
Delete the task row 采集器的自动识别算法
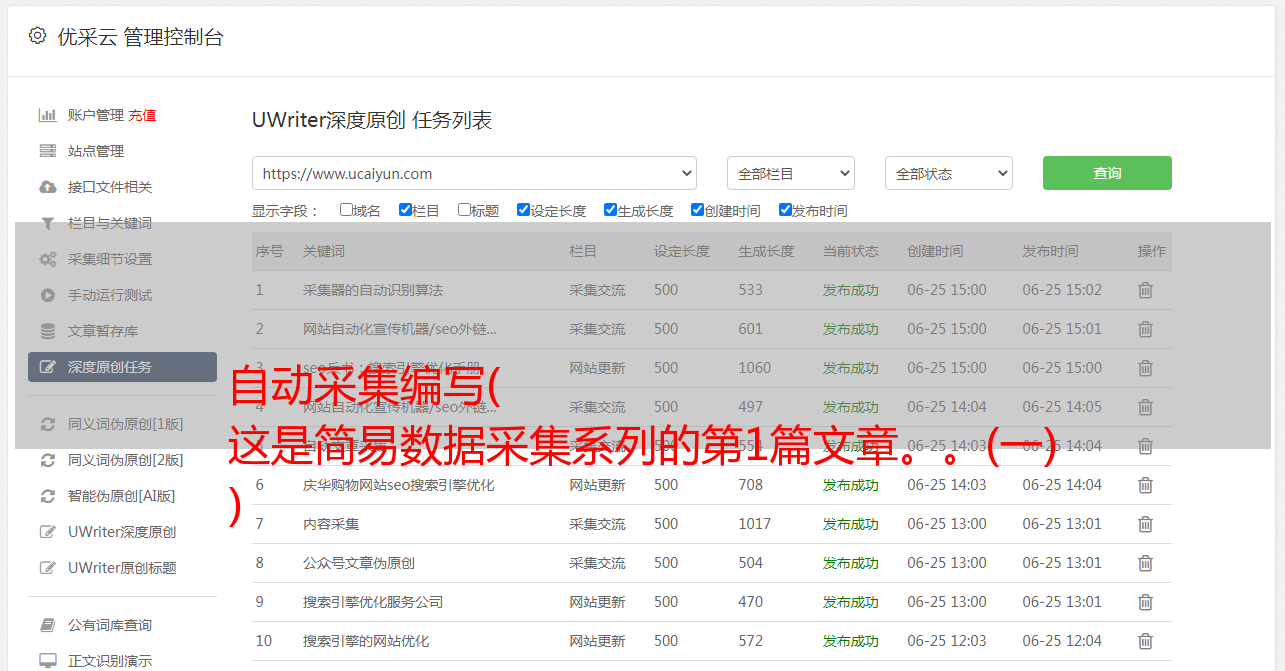tap(1145, 290)
